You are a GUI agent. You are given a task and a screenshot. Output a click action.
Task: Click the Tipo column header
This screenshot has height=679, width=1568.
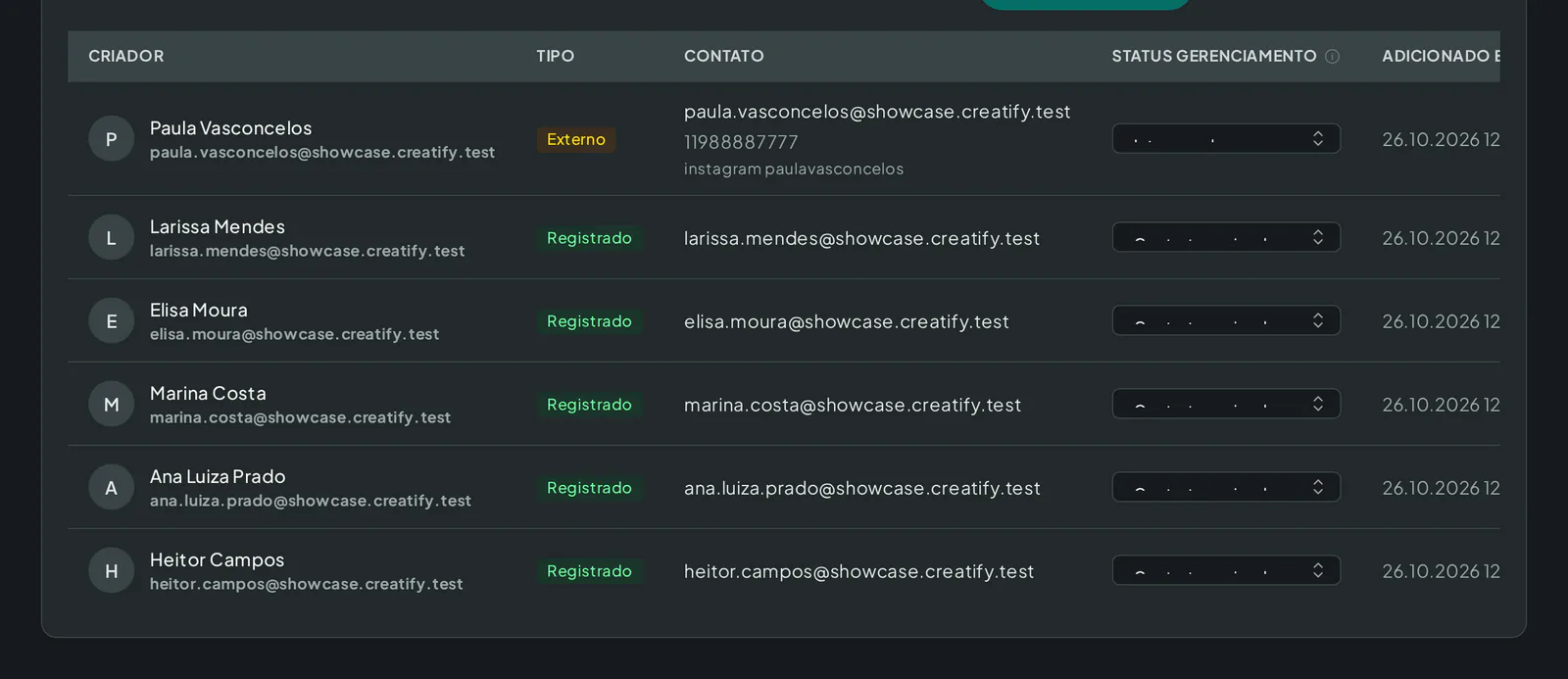click(555, 56)
